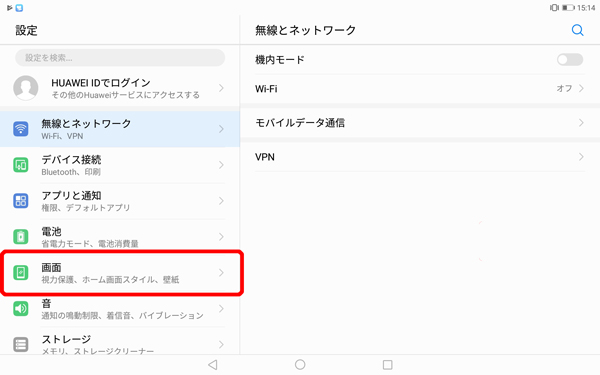This screenshot has width=600, height=375.
Task: Click the Bluetooth、印刷 subtitle
Action: point(71,172)
